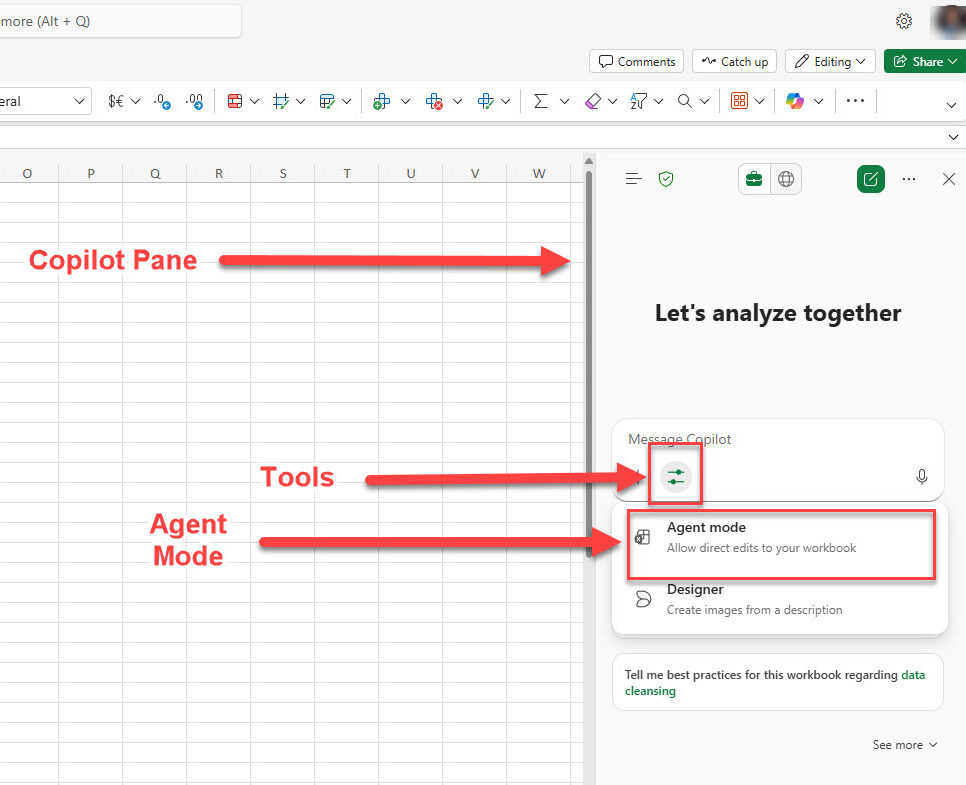Click the green Share button

925,62
